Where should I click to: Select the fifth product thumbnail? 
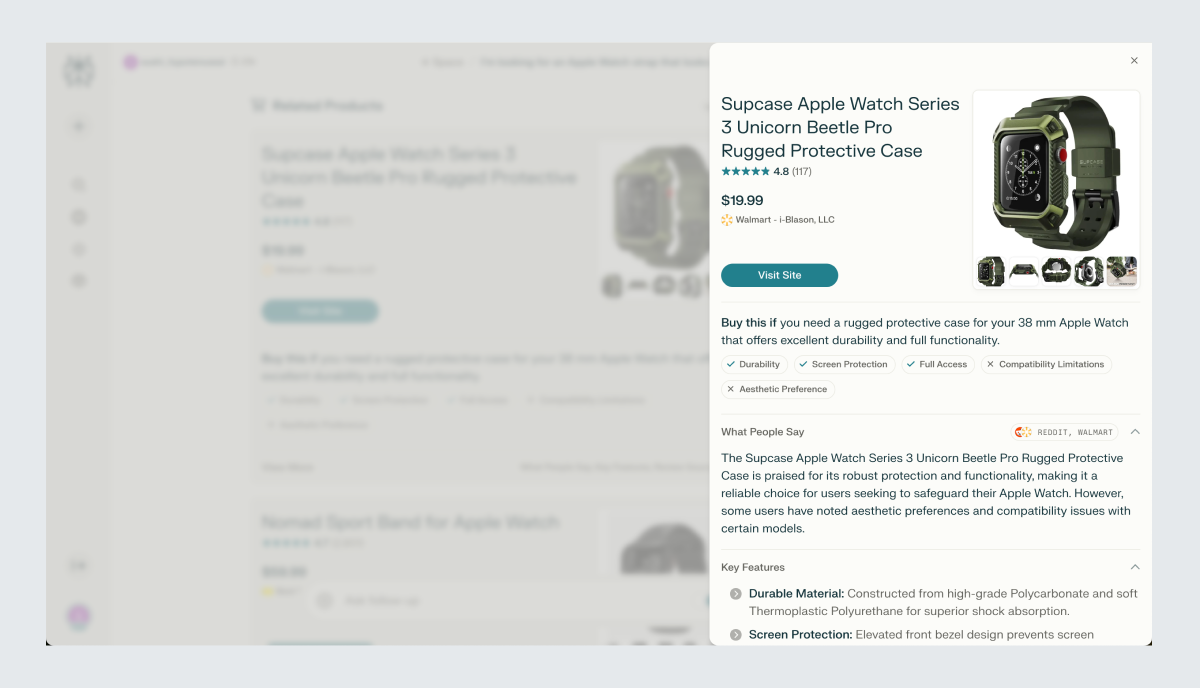click(x=1121, y=271)
